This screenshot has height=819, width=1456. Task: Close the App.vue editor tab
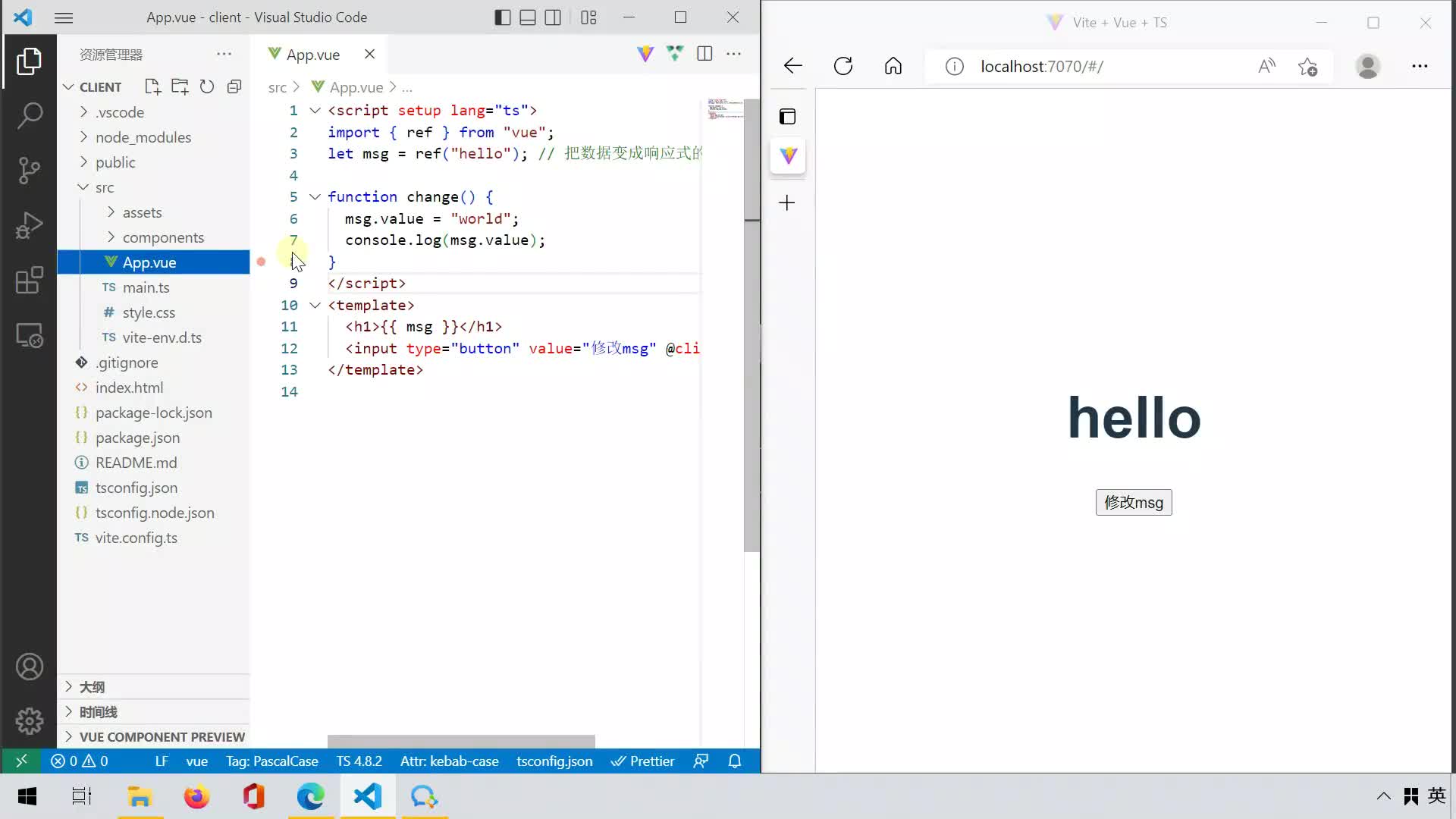(369, 54)
